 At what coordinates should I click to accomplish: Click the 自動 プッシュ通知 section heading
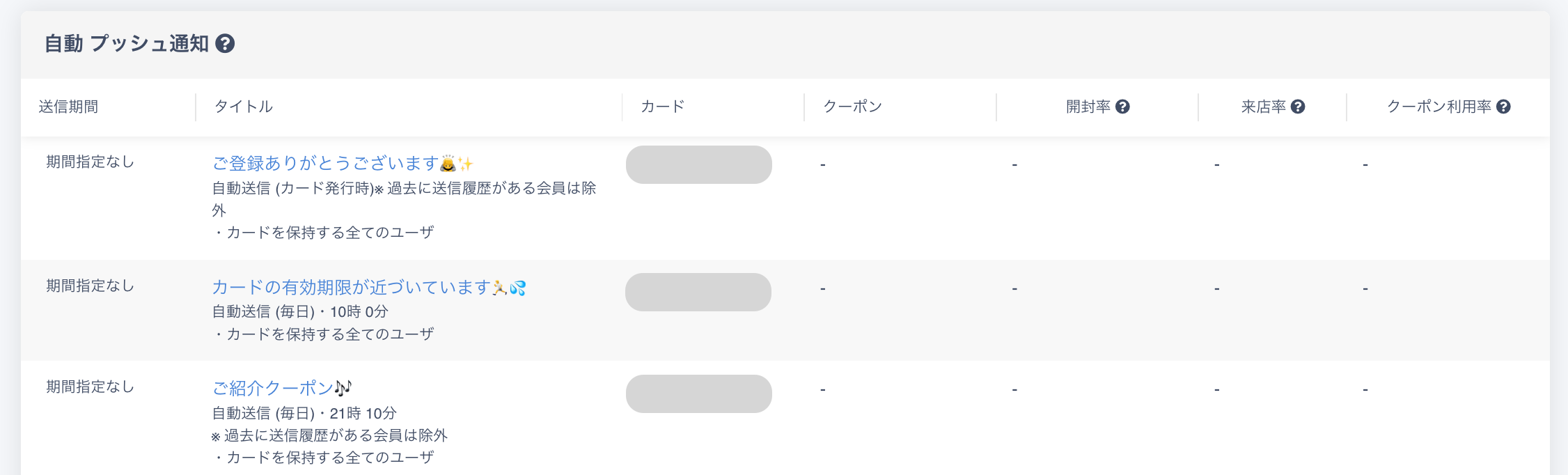pos(127,44)
